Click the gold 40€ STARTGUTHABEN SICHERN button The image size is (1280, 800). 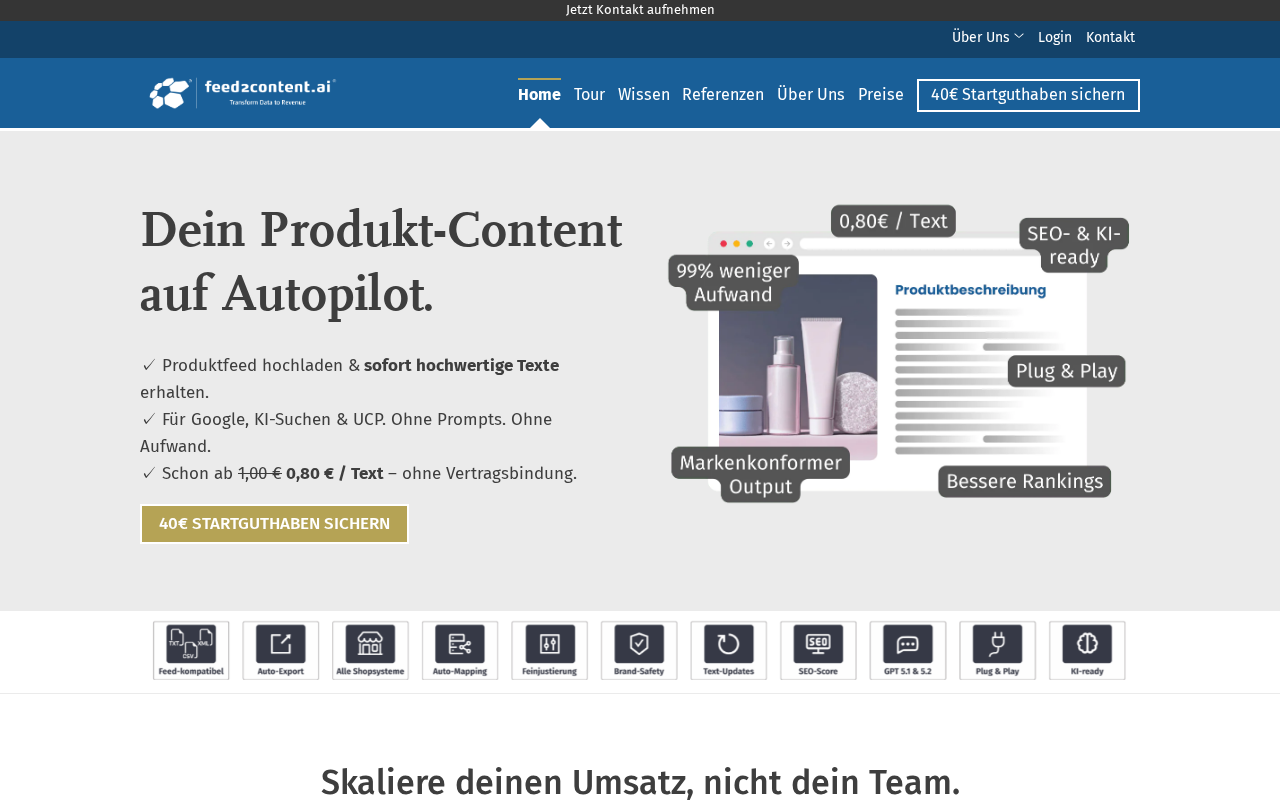[x=275, y=524]
